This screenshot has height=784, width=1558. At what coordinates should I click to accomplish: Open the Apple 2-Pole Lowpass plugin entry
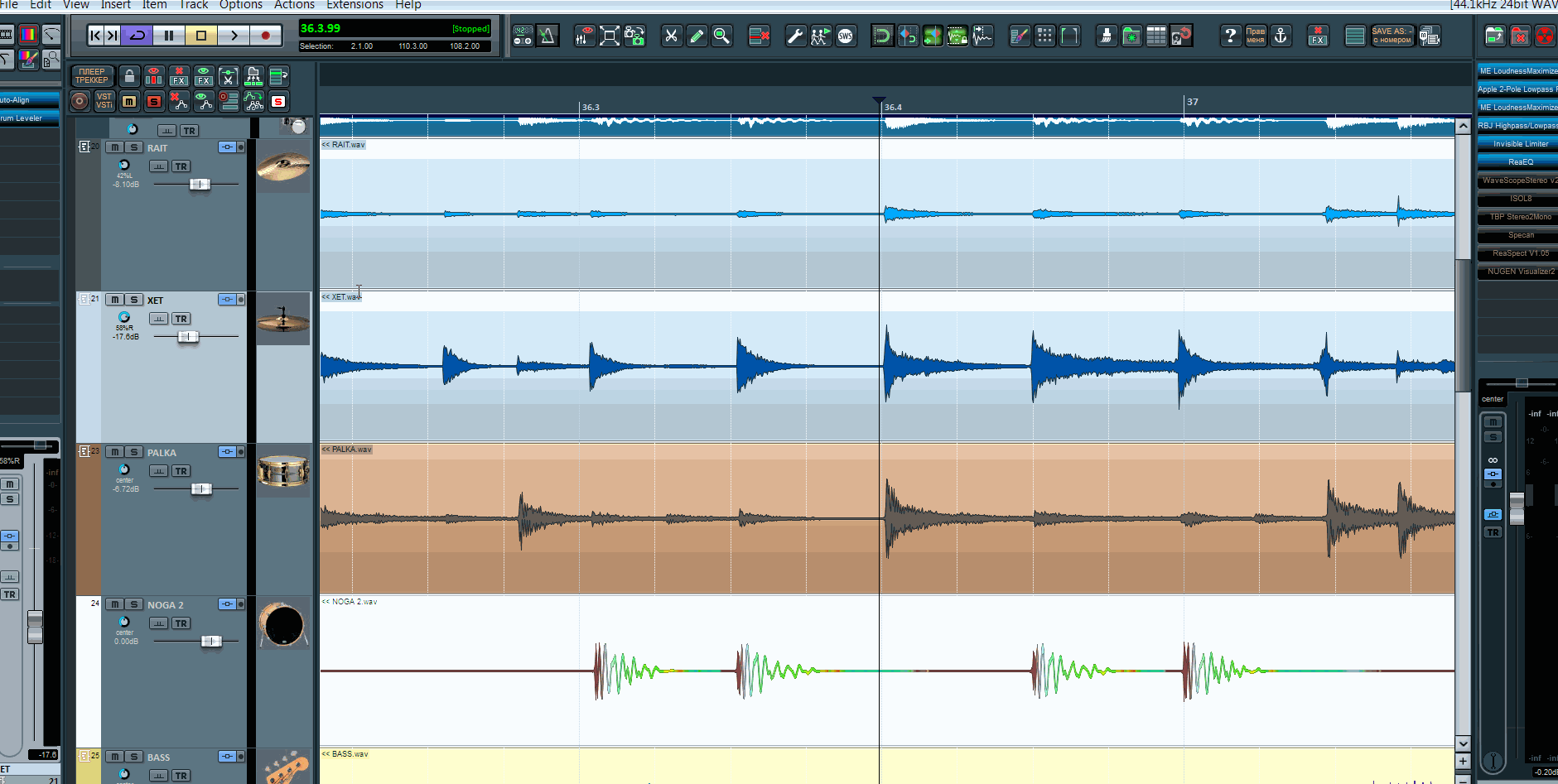click(x=1517, y=89)
